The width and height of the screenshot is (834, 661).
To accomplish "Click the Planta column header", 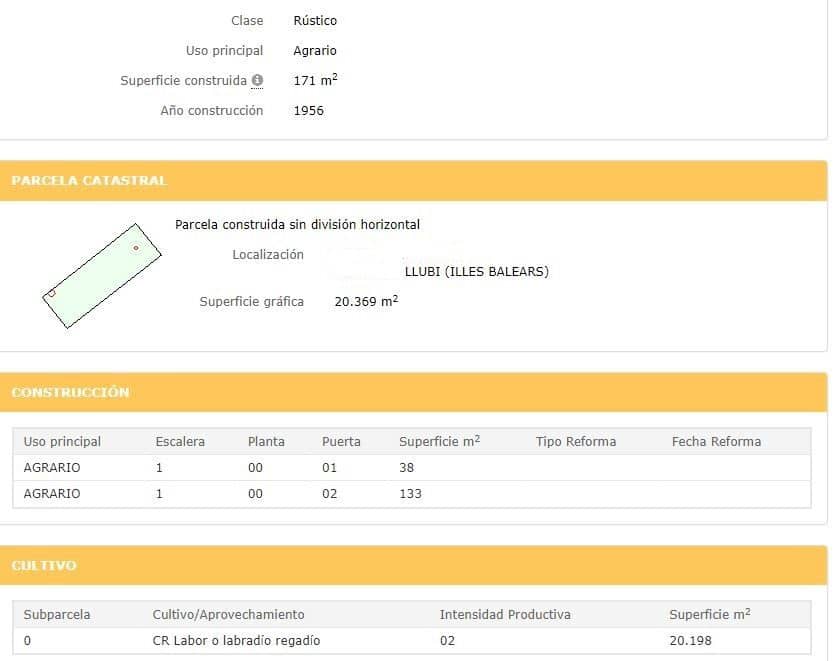I will (x=264, y=441).
